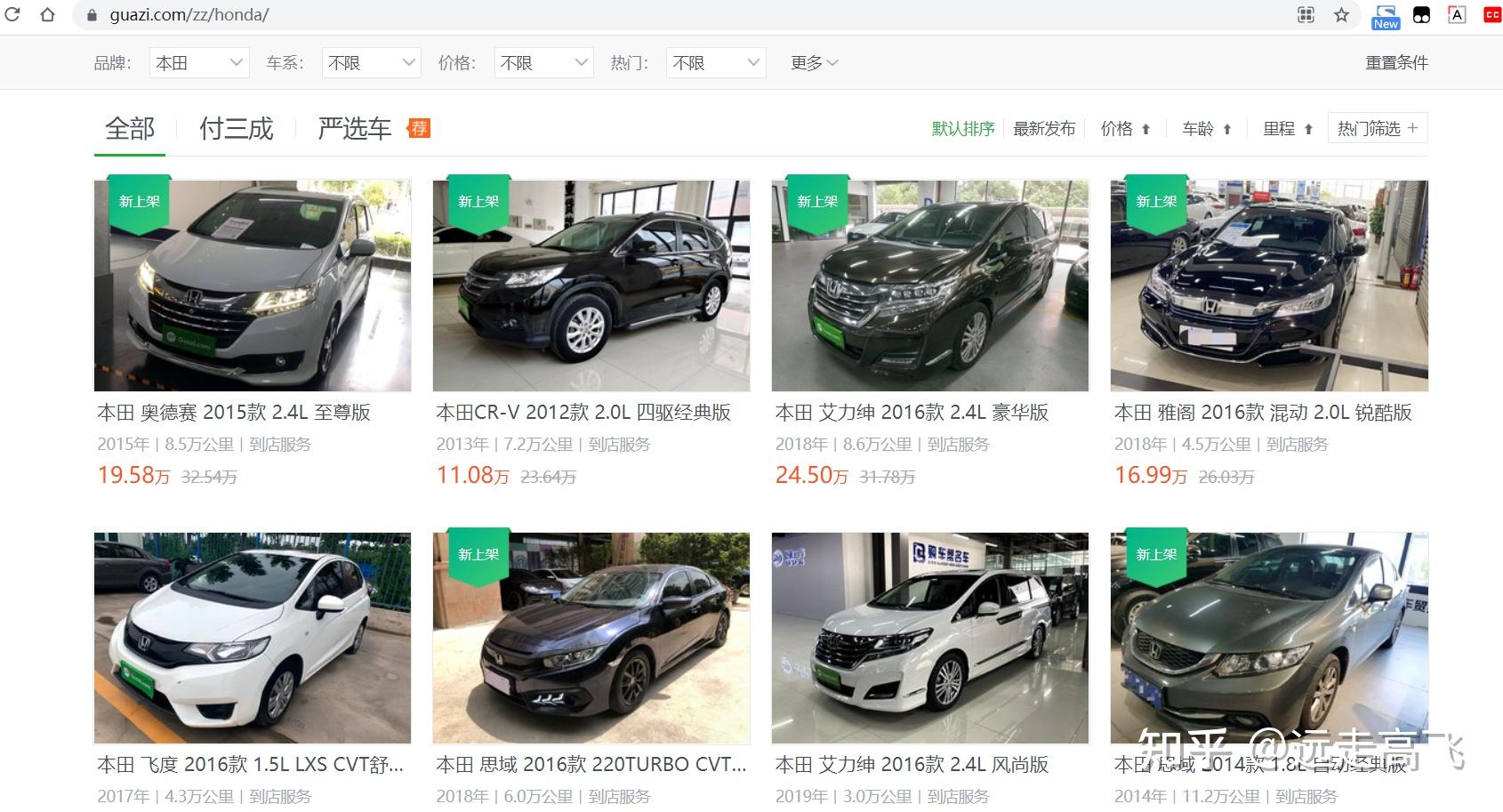Image resolution: width=1503 pixels, height=812 pixels.
Task: Open listing 本田CR-V 2012款 2.0L 四驱经典版
Action: [583, 413]
